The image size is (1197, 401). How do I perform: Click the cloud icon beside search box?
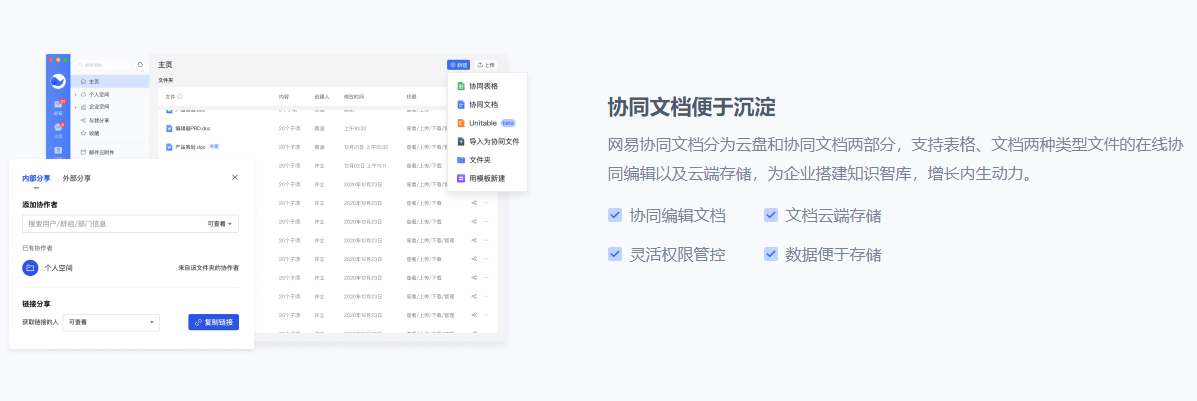[140, 65]
